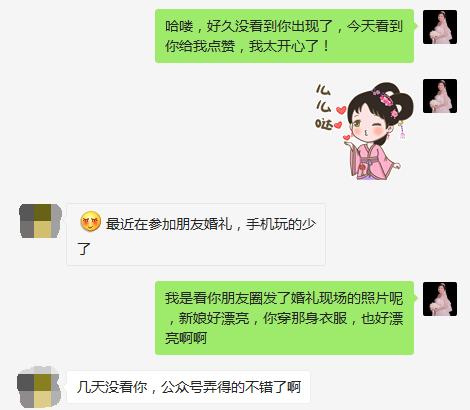Screen dimensions: 470x410
Task: Click the line 你给我点赞，我太开心了
Action: pos(247,46)
